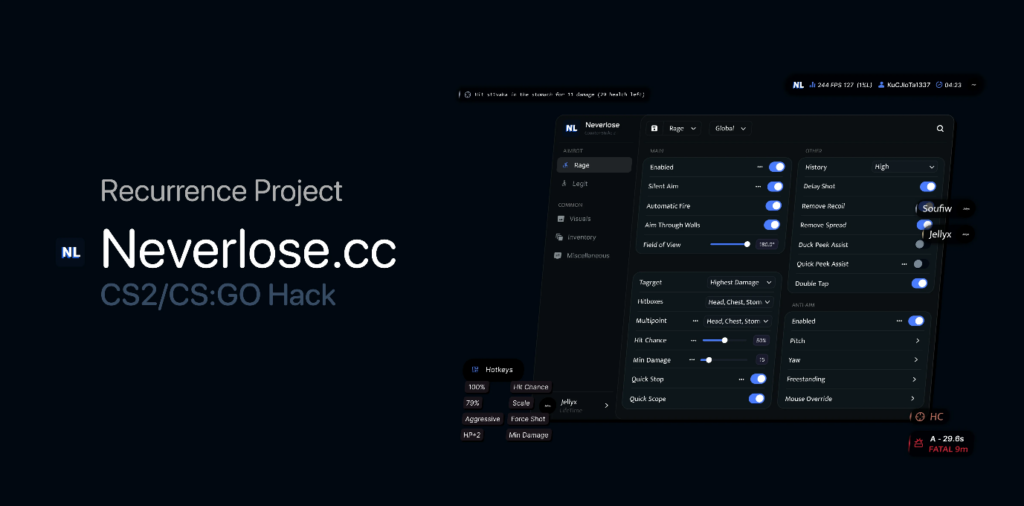Click the Force Shot hotkey label
The height and width of the screenshot is (506, 1024).
pyautogui.click(x=528, y=419)
